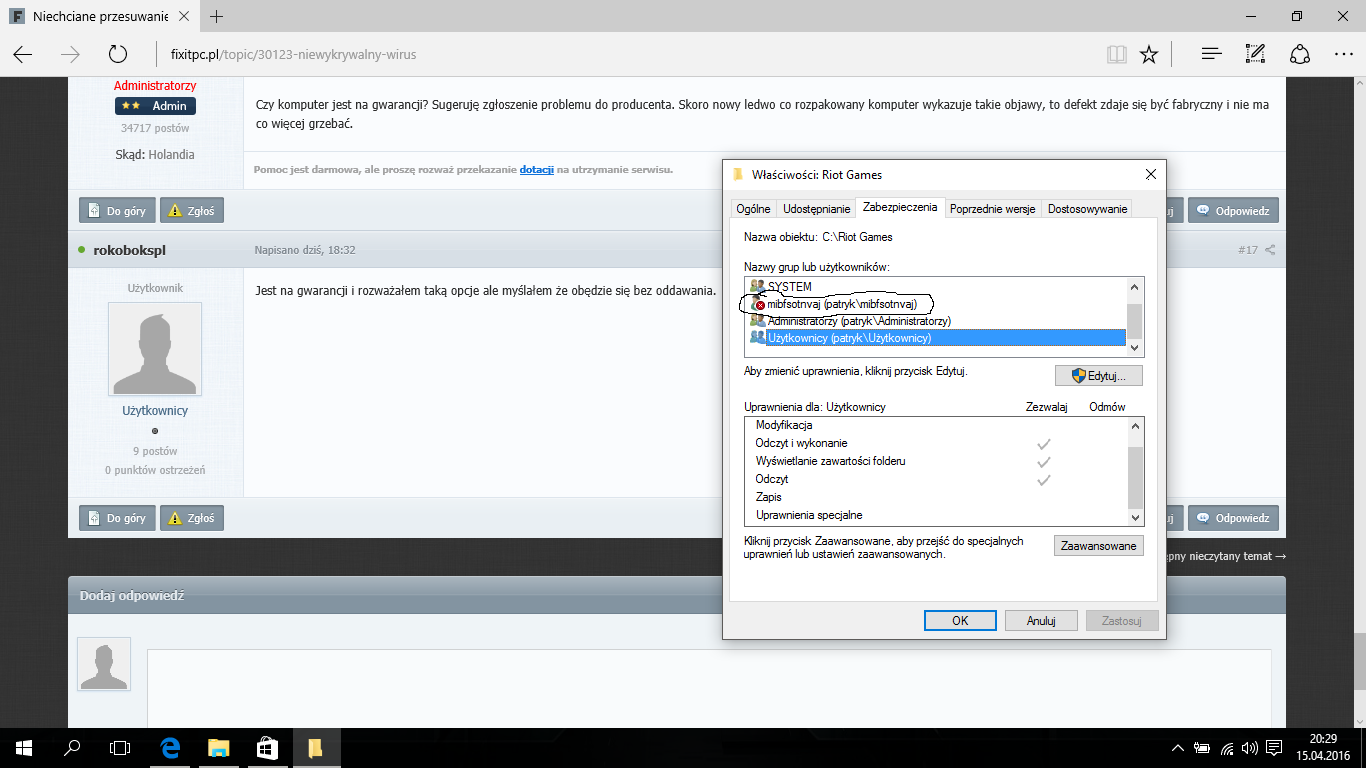Image resolution: width=1366 pixels, height=768 pixels.
Task: Click the '#17' post number link
Action: [x=1247, y=249]
